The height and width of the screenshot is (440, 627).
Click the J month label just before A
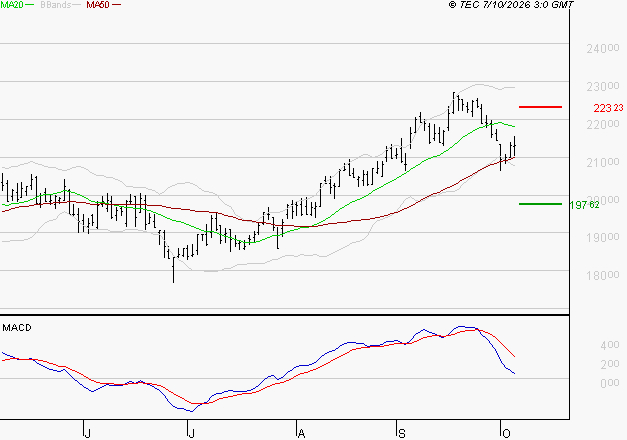[192, 433]
